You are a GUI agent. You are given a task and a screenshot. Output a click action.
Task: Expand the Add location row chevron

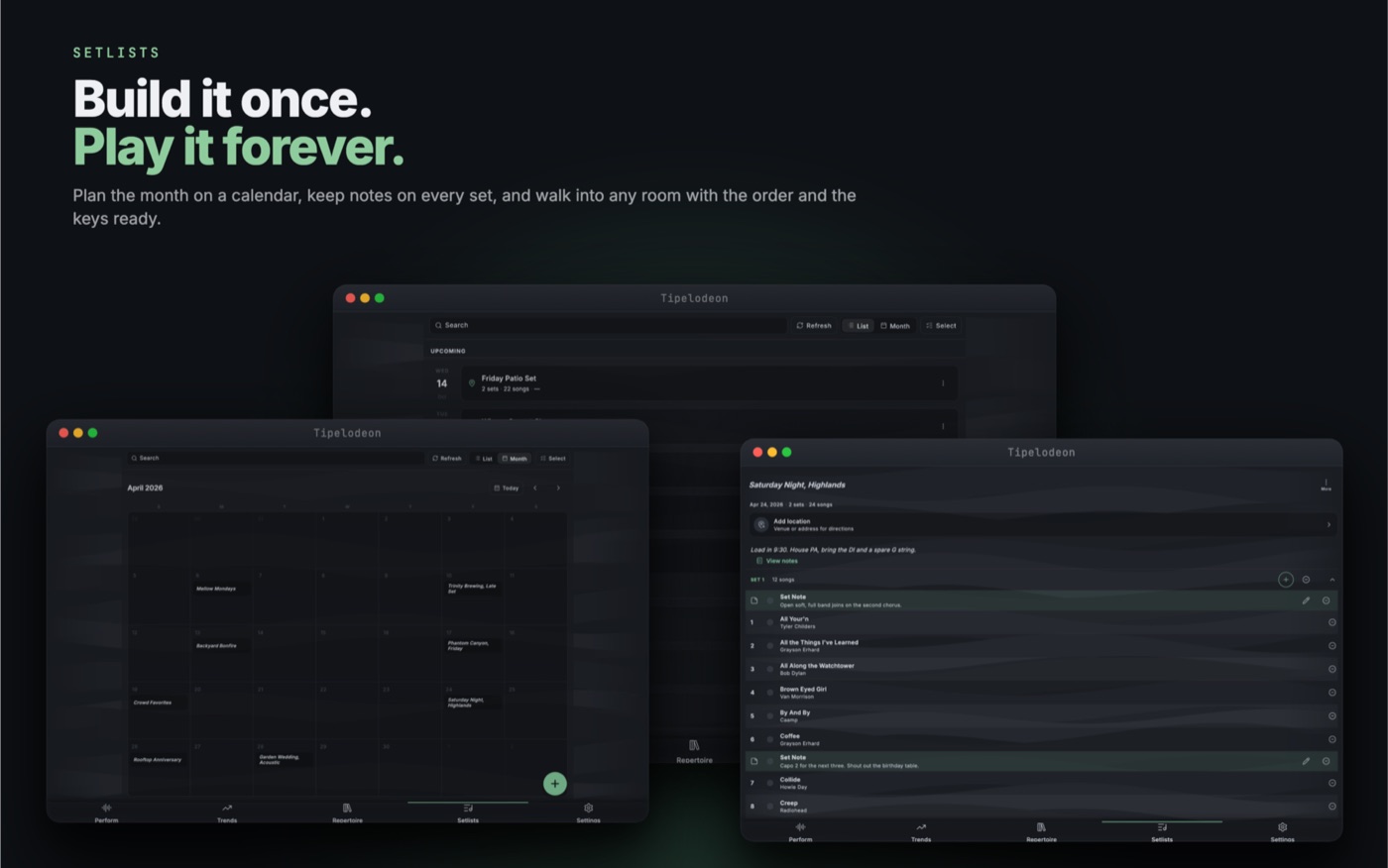click(x=1329, y=524)
